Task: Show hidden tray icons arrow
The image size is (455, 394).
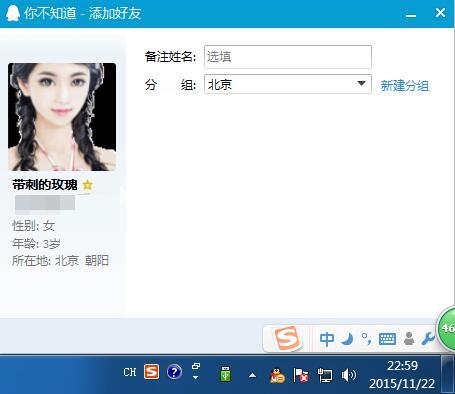Action: coord(253,376)
